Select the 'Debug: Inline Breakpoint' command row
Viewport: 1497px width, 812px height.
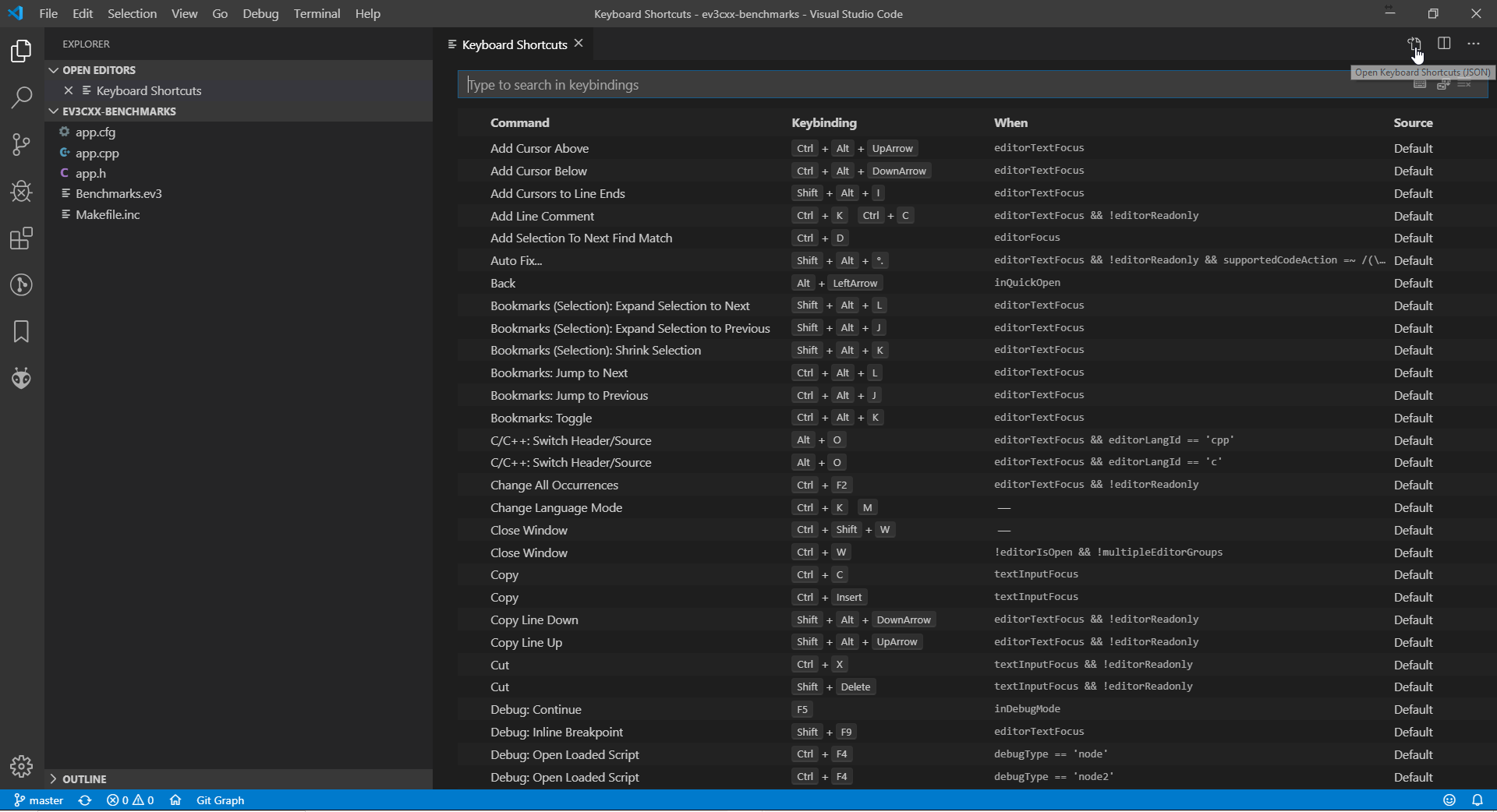coord(973,732)
